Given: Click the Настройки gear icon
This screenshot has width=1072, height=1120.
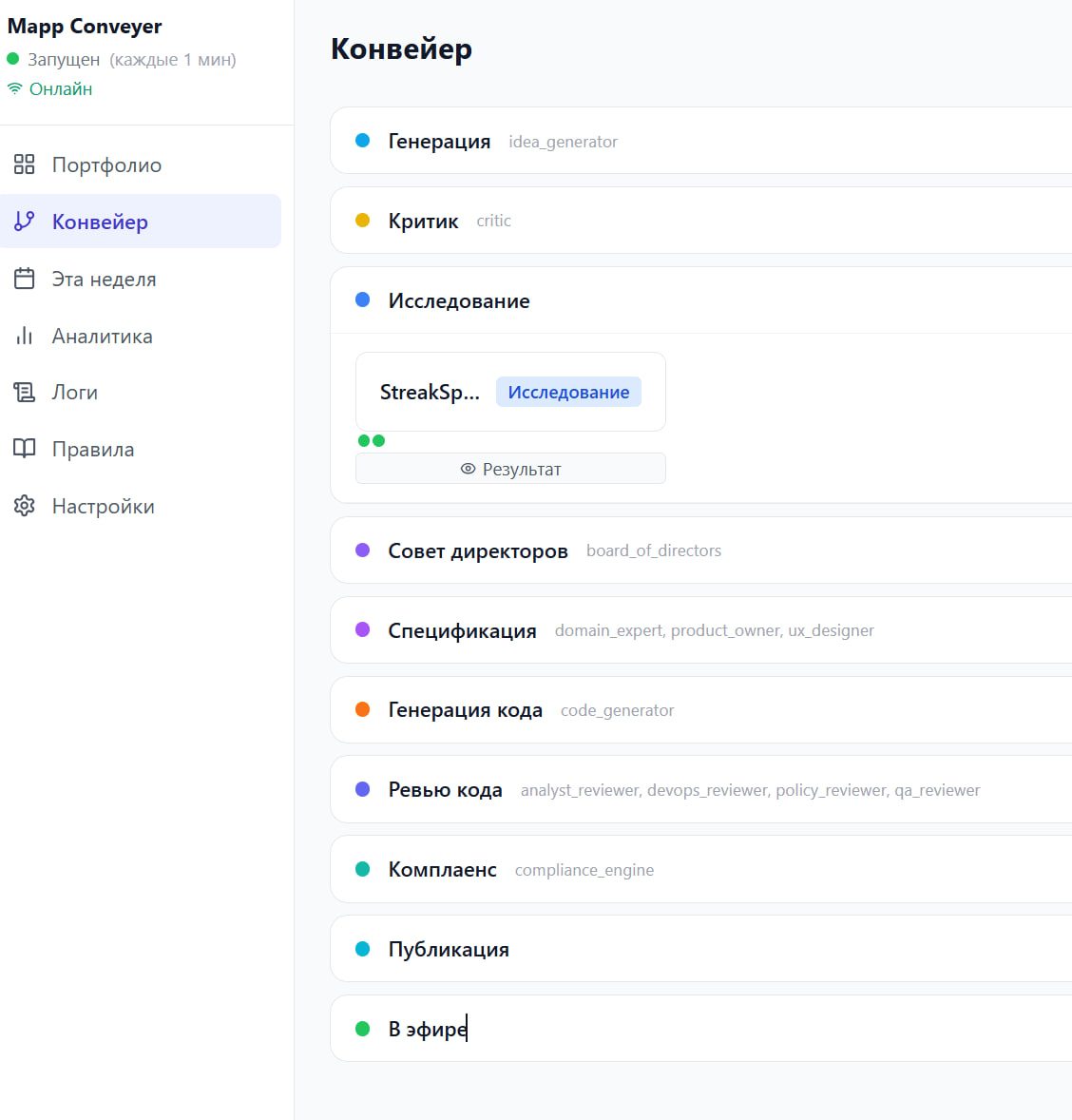Looking at the screenshot, I should [x=25, y=506].
